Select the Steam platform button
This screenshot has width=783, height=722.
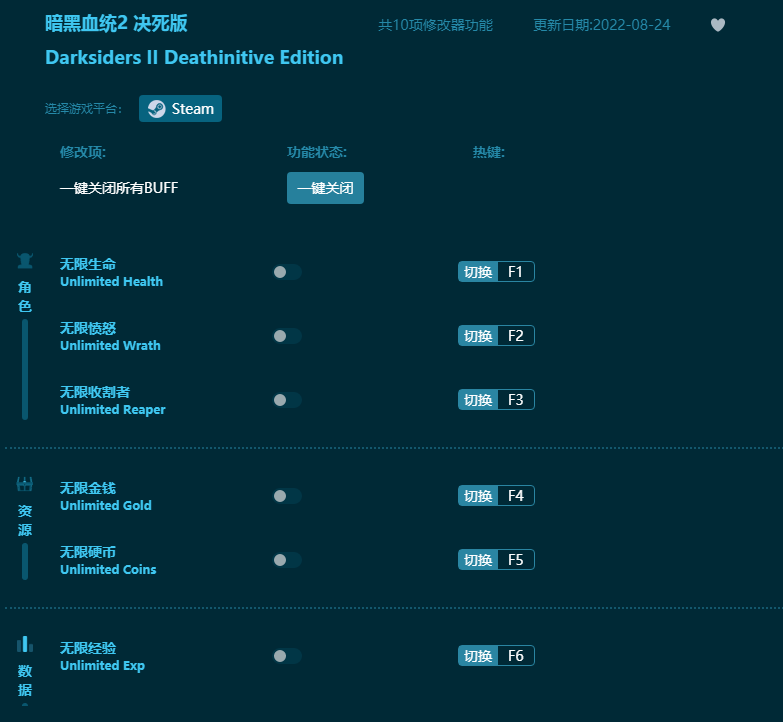pos(180,108)
